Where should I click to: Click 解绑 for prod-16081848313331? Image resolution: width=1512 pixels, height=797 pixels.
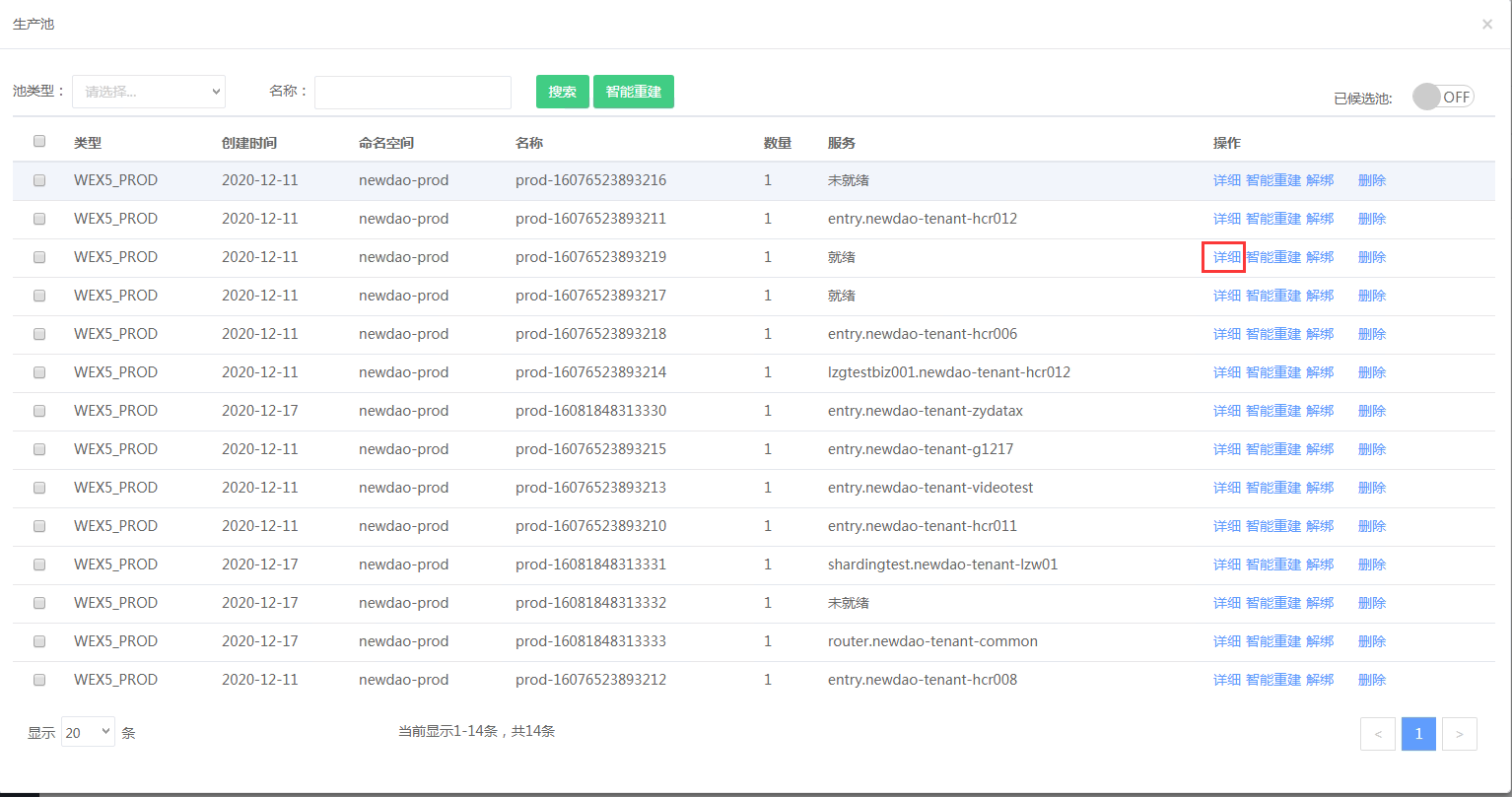coord(1320,565)
